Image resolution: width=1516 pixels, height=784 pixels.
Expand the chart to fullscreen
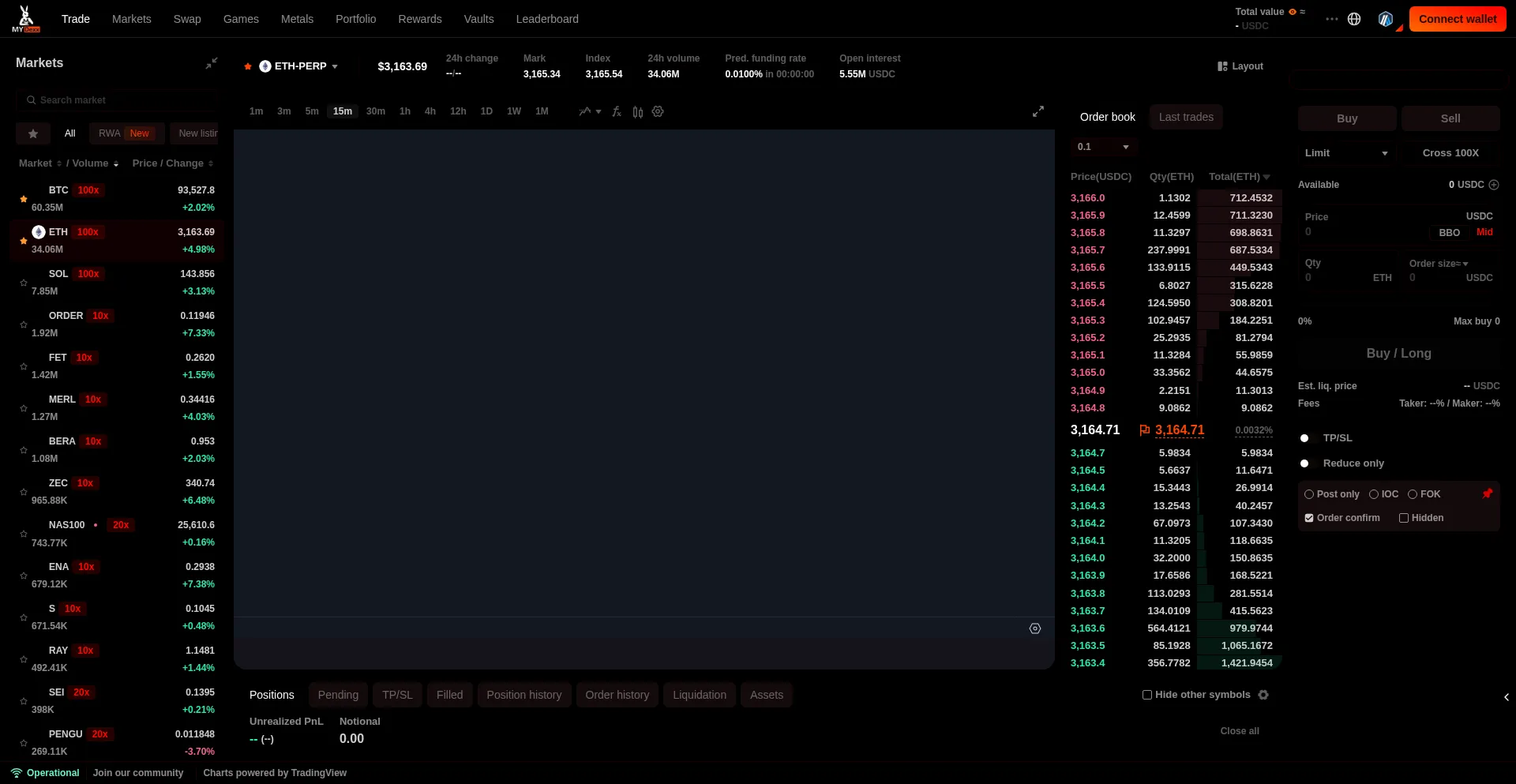[1038, 111]
